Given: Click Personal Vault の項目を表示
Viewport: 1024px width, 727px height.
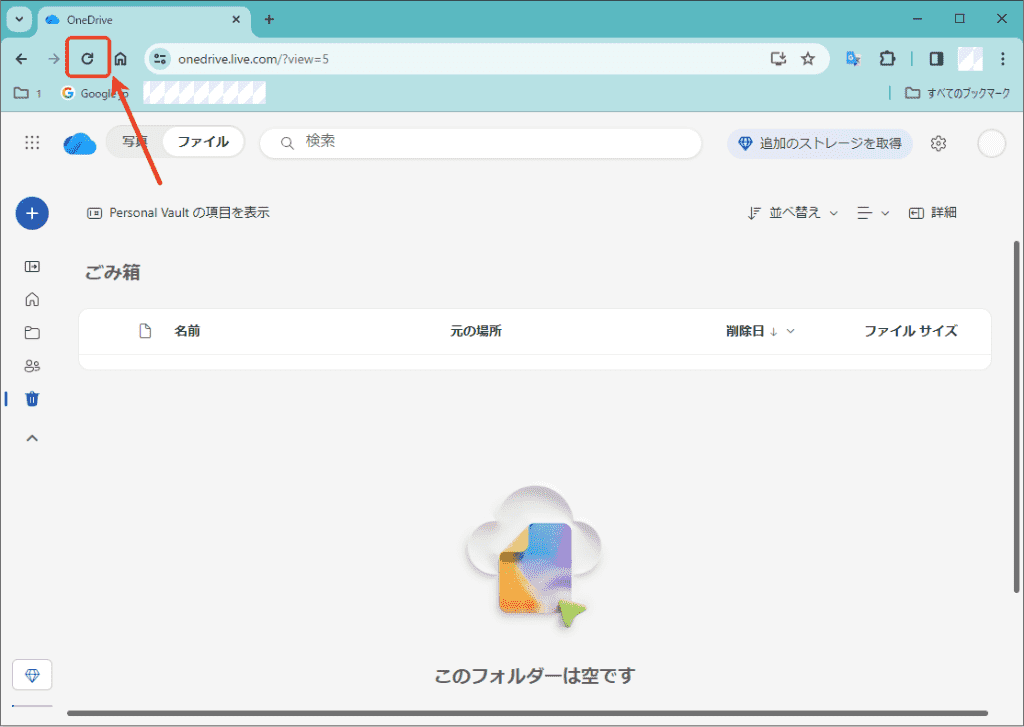Looking at the screenshot, I should 179,213.
